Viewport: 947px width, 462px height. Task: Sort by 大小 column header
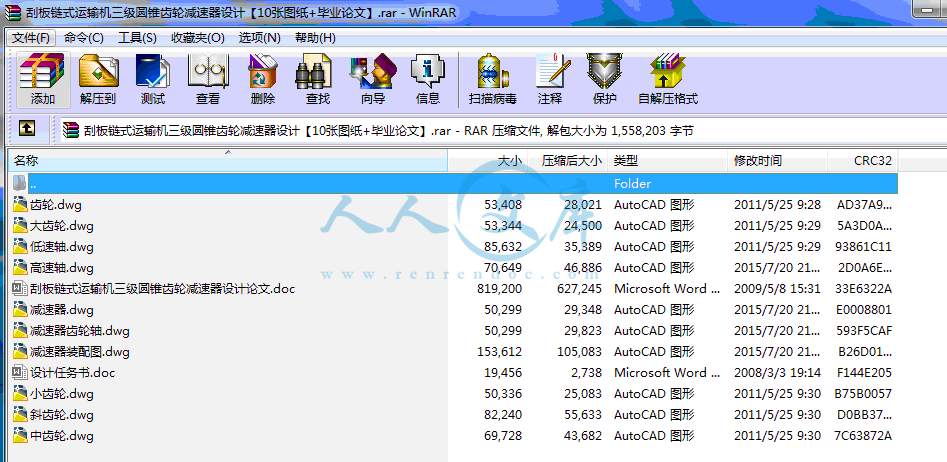point(488,161)
